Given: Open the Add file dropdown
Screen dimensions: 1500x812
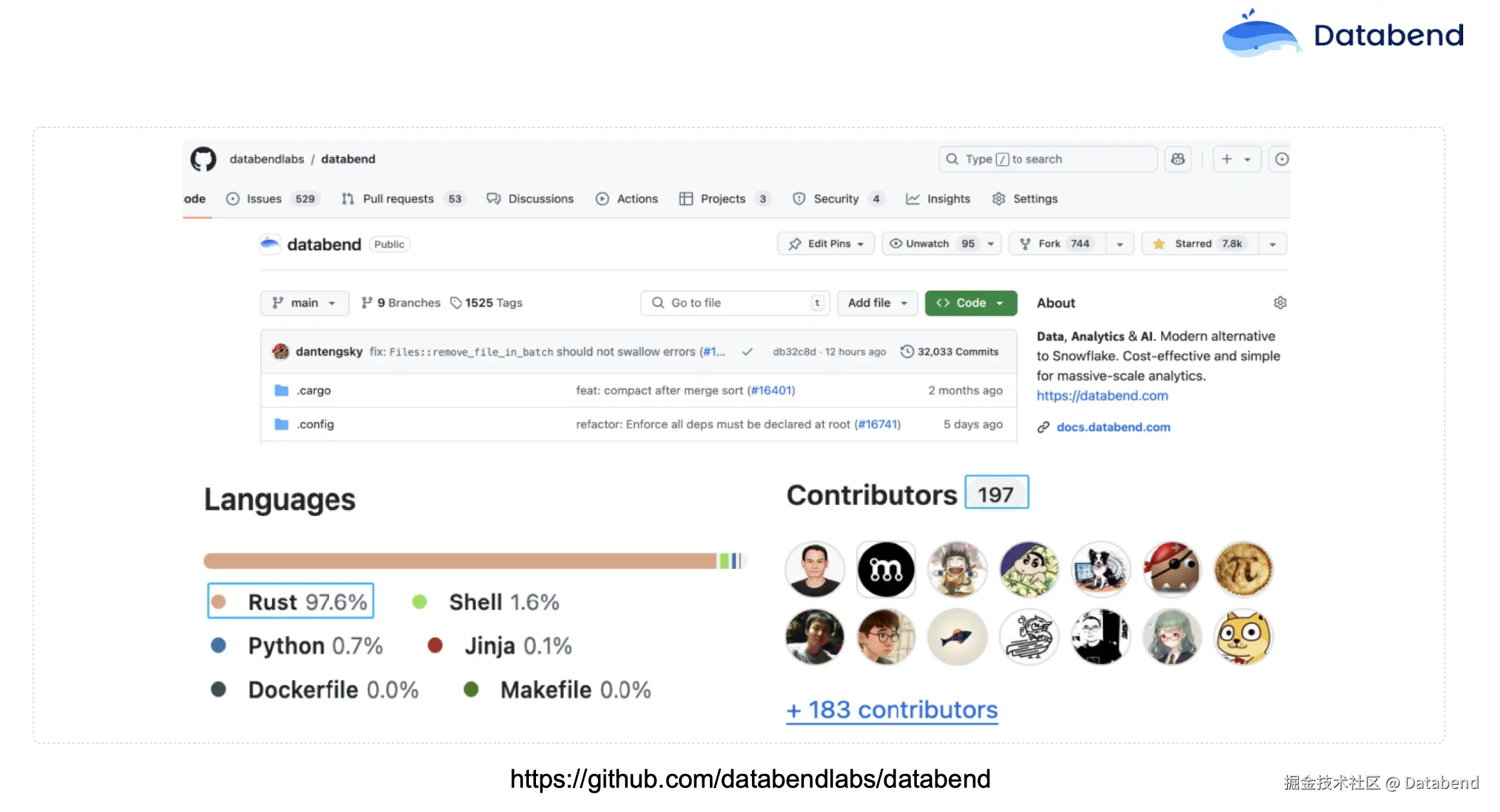Looking at the screenshot, I should [877, 303].
